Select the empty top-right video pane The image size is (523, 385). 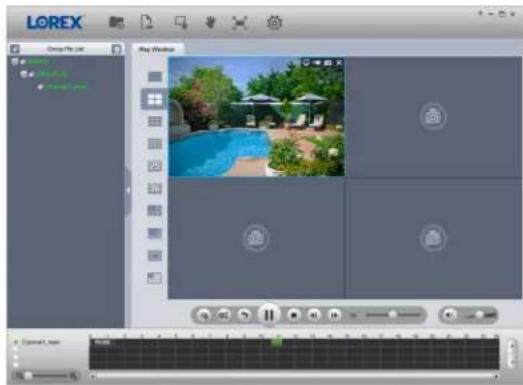[434, 117]
